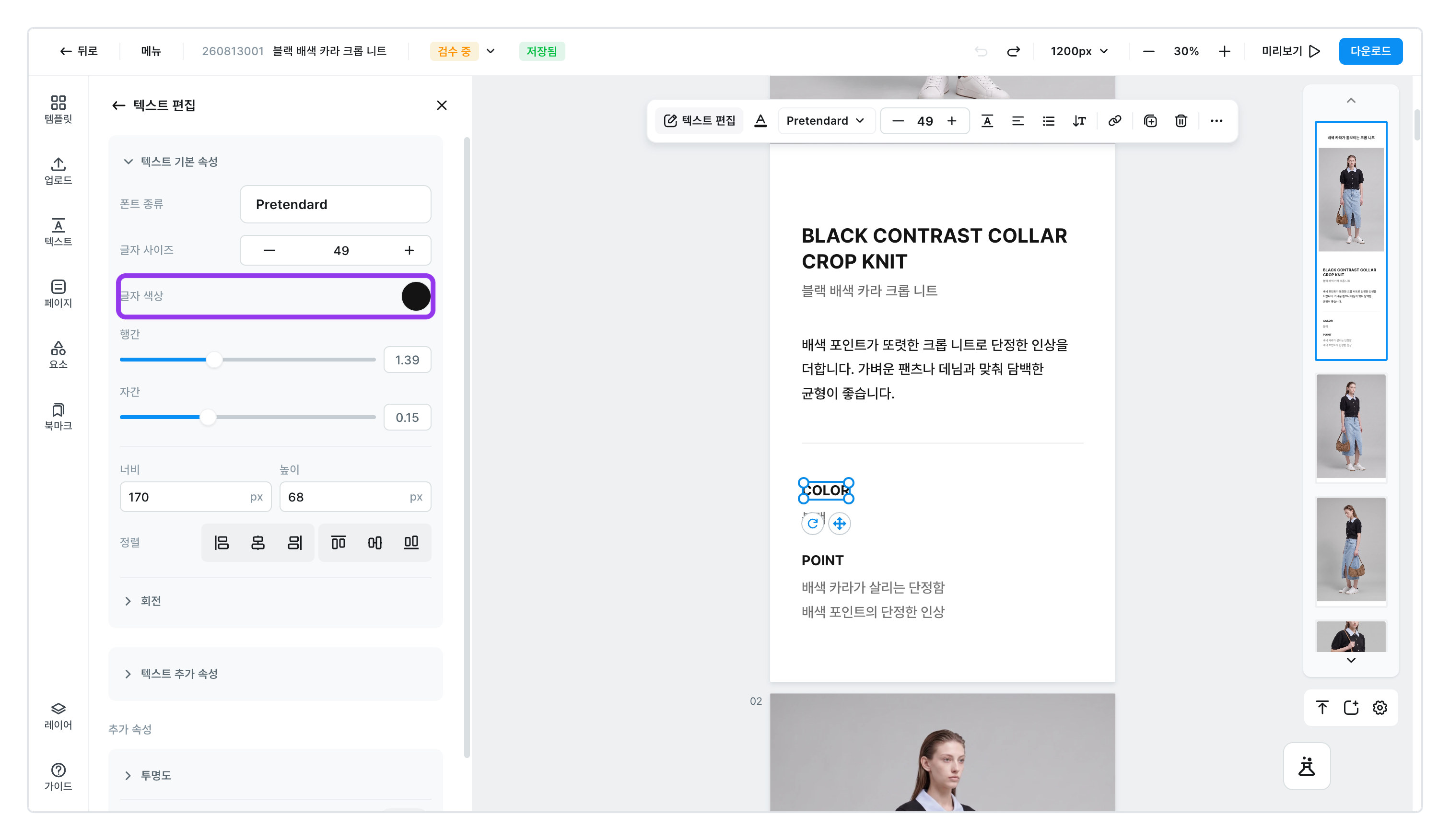Close the 텍스트 편집 panel

441,105
